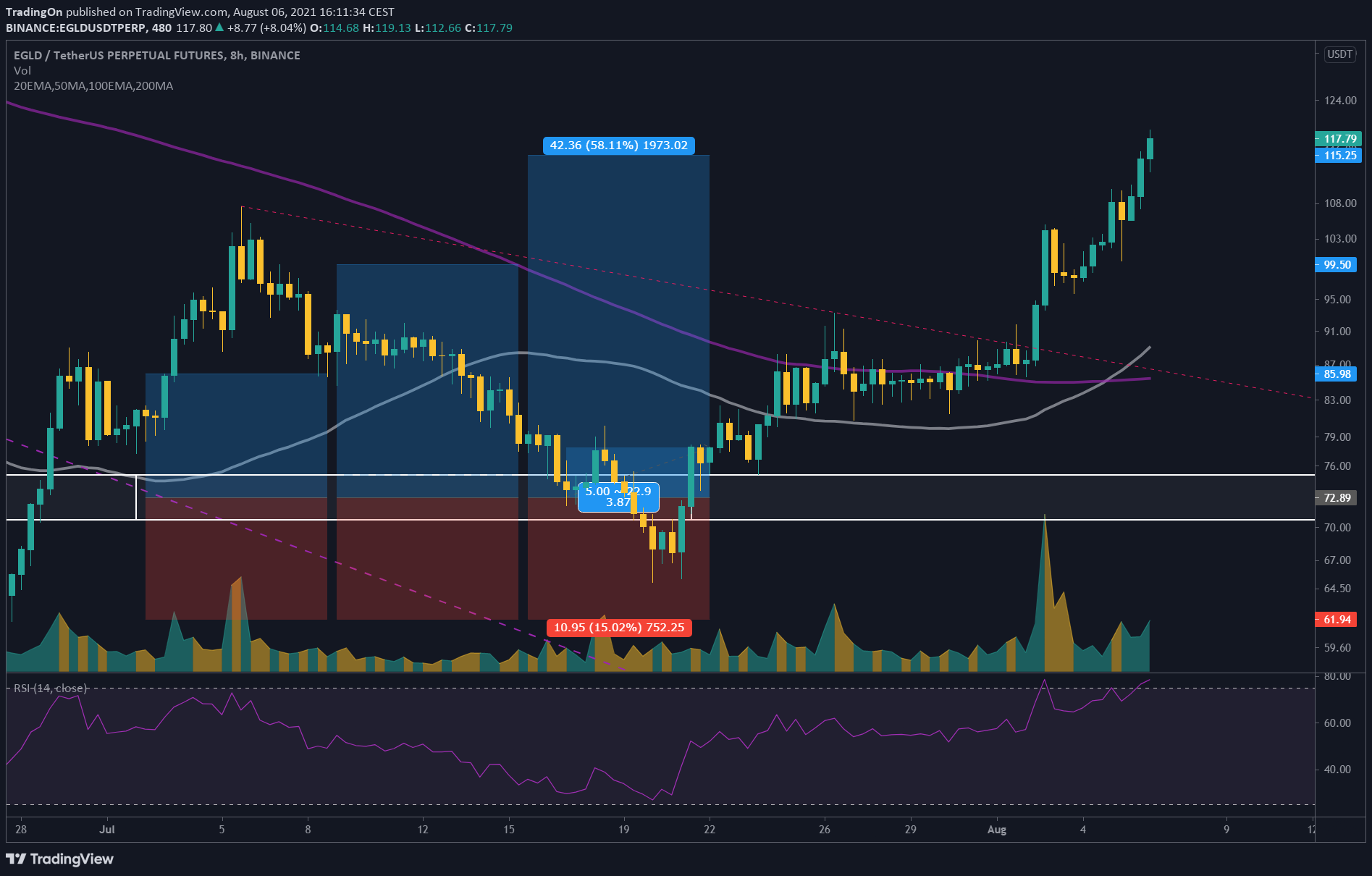The width and height of the screenshot is (1372, 876).
Task: Click the Jul month label on time axis
Action: [106, 830]
